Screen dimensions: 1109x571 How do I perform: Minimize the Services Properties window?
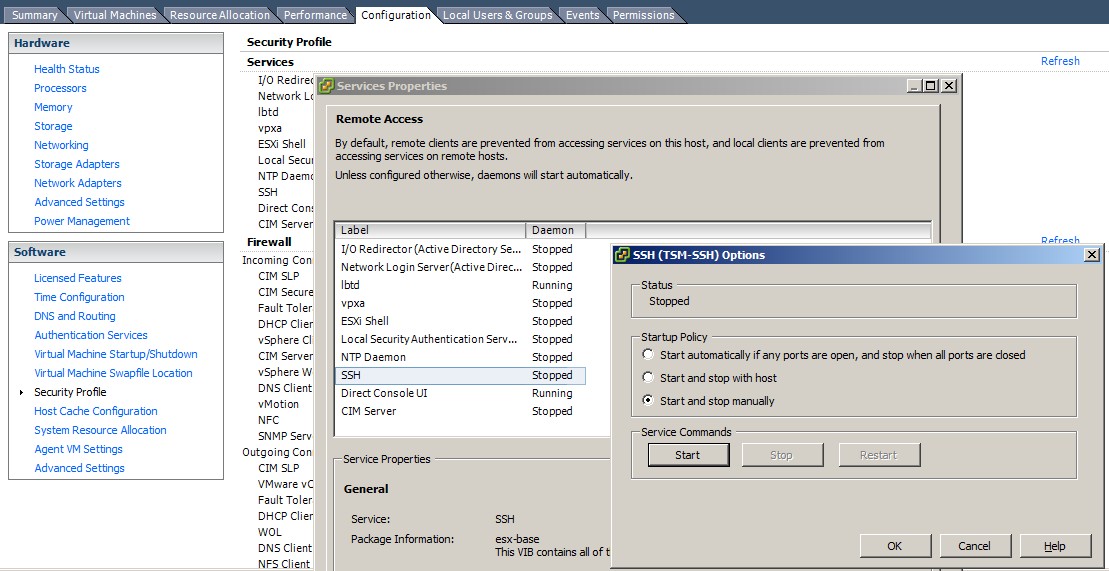915,86
